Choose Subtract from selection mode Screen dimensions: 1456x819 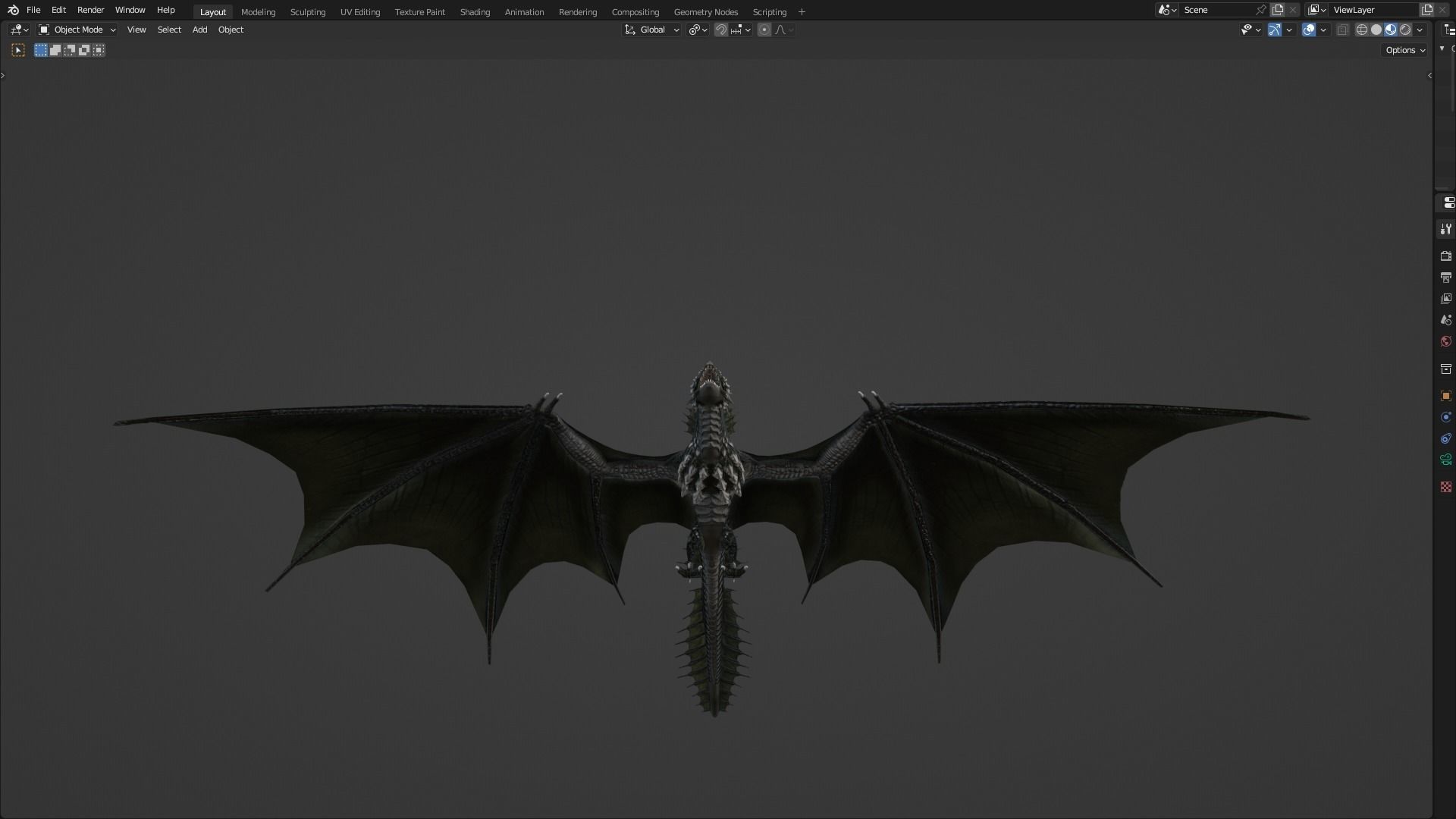pyautogui.click(x=70, y=50)
